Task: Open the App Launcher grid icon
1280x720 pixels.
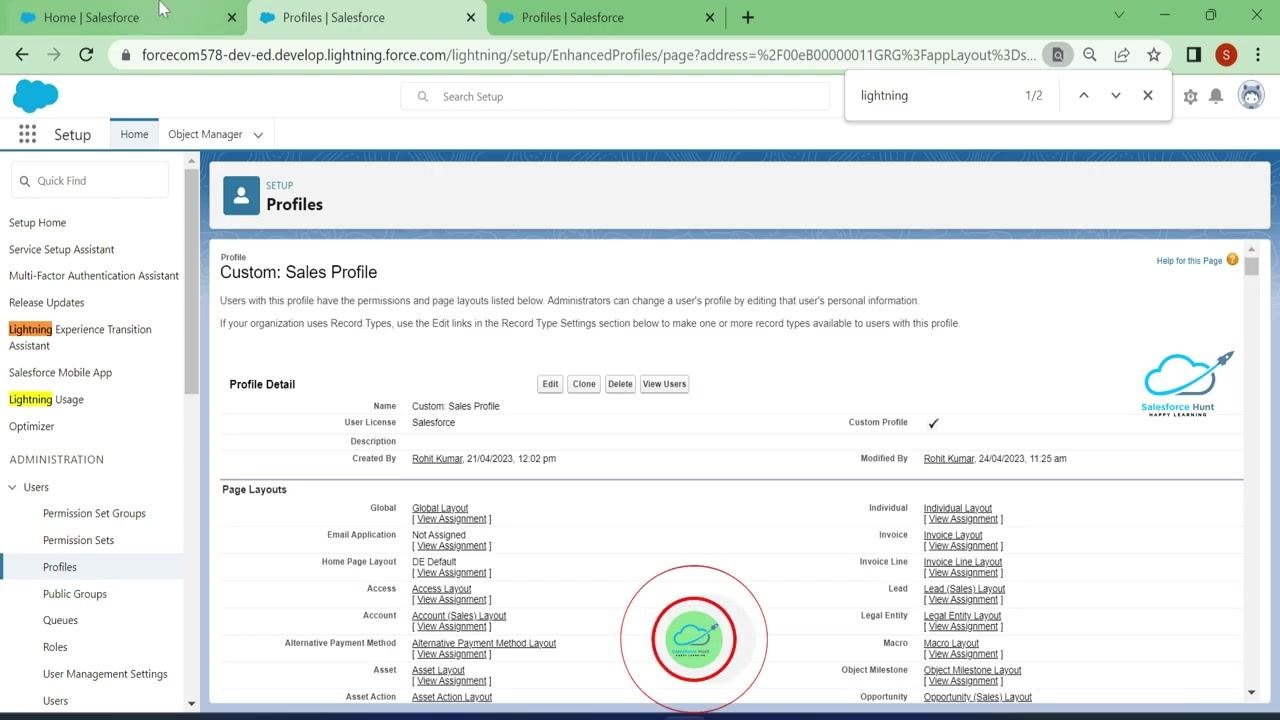Action: click(x=27, y=134)
